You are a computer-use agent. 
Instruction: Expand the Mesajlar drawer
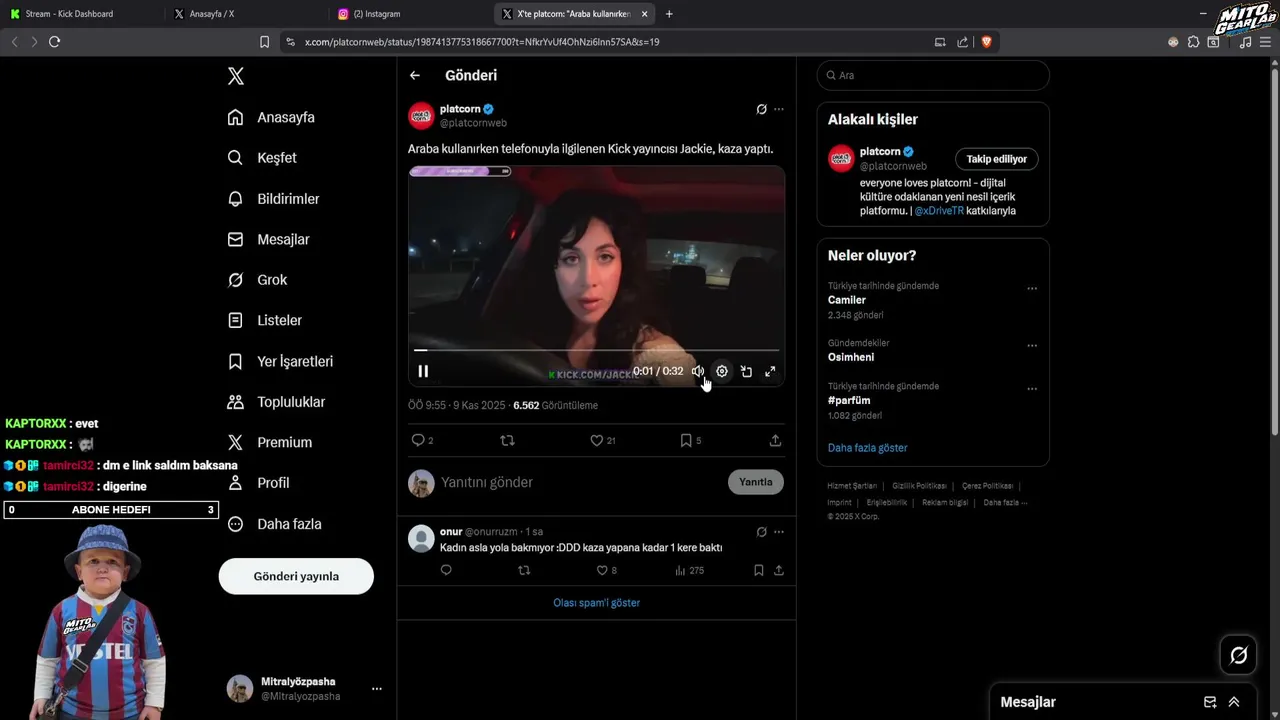[x=1234, y=702]
